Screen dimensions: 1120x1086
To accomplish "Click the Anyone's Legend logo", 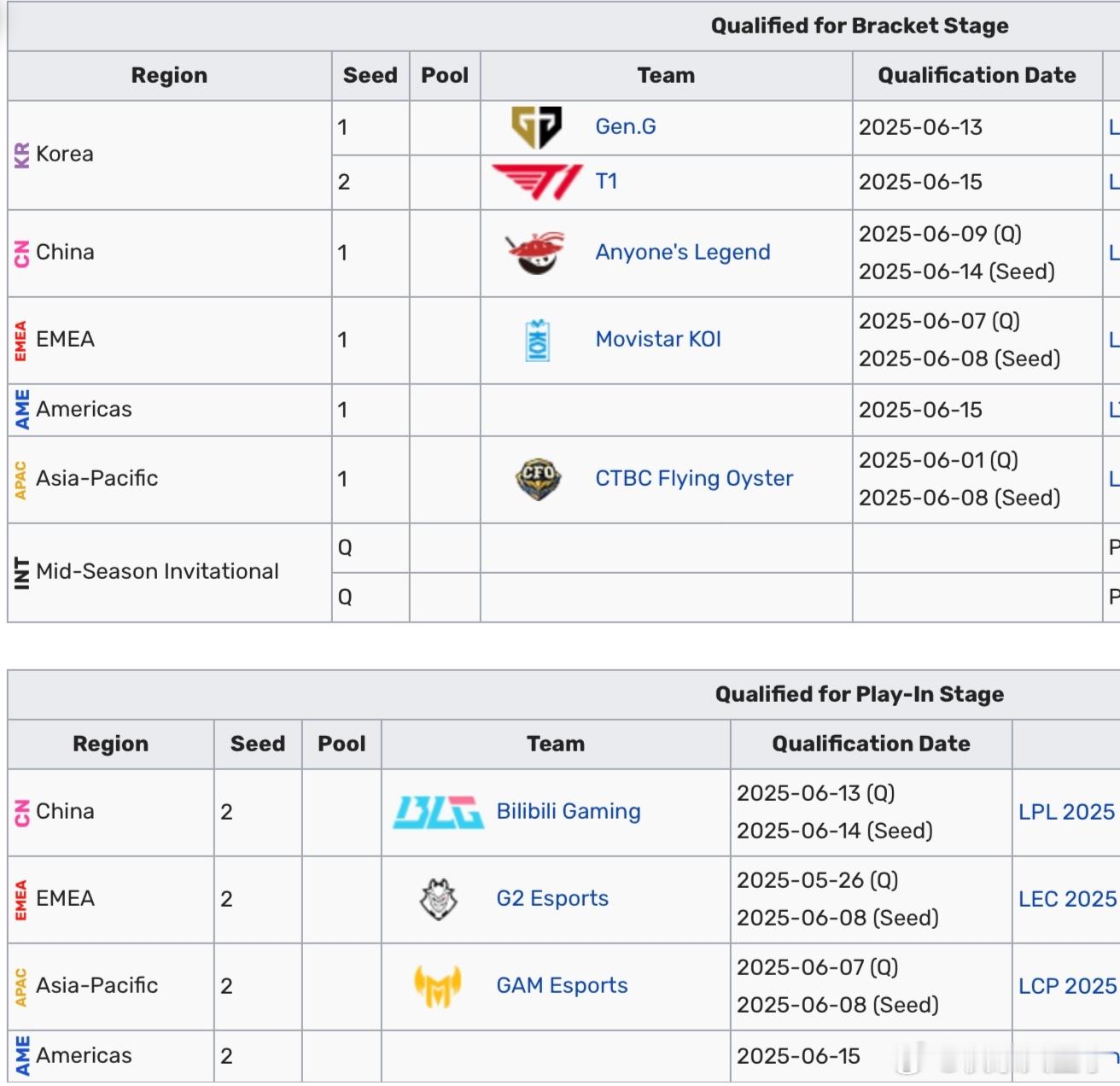I will [535, 253].
